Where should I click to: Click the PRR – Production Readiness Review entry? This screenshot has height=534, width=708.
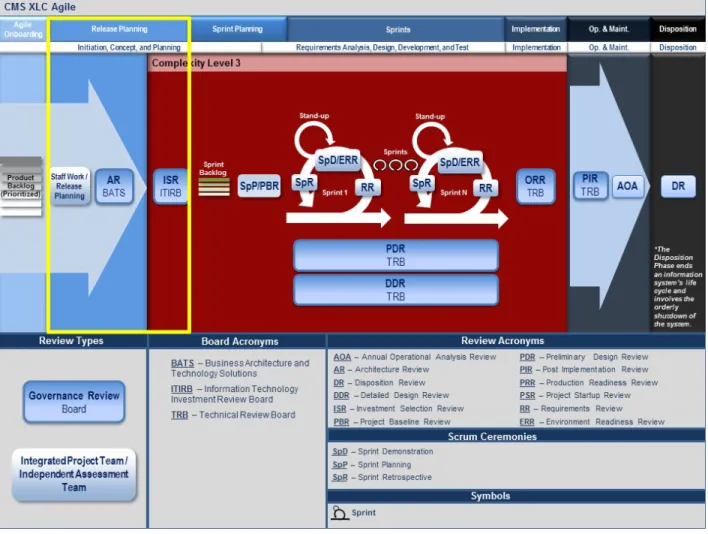(x=588, y=383)
